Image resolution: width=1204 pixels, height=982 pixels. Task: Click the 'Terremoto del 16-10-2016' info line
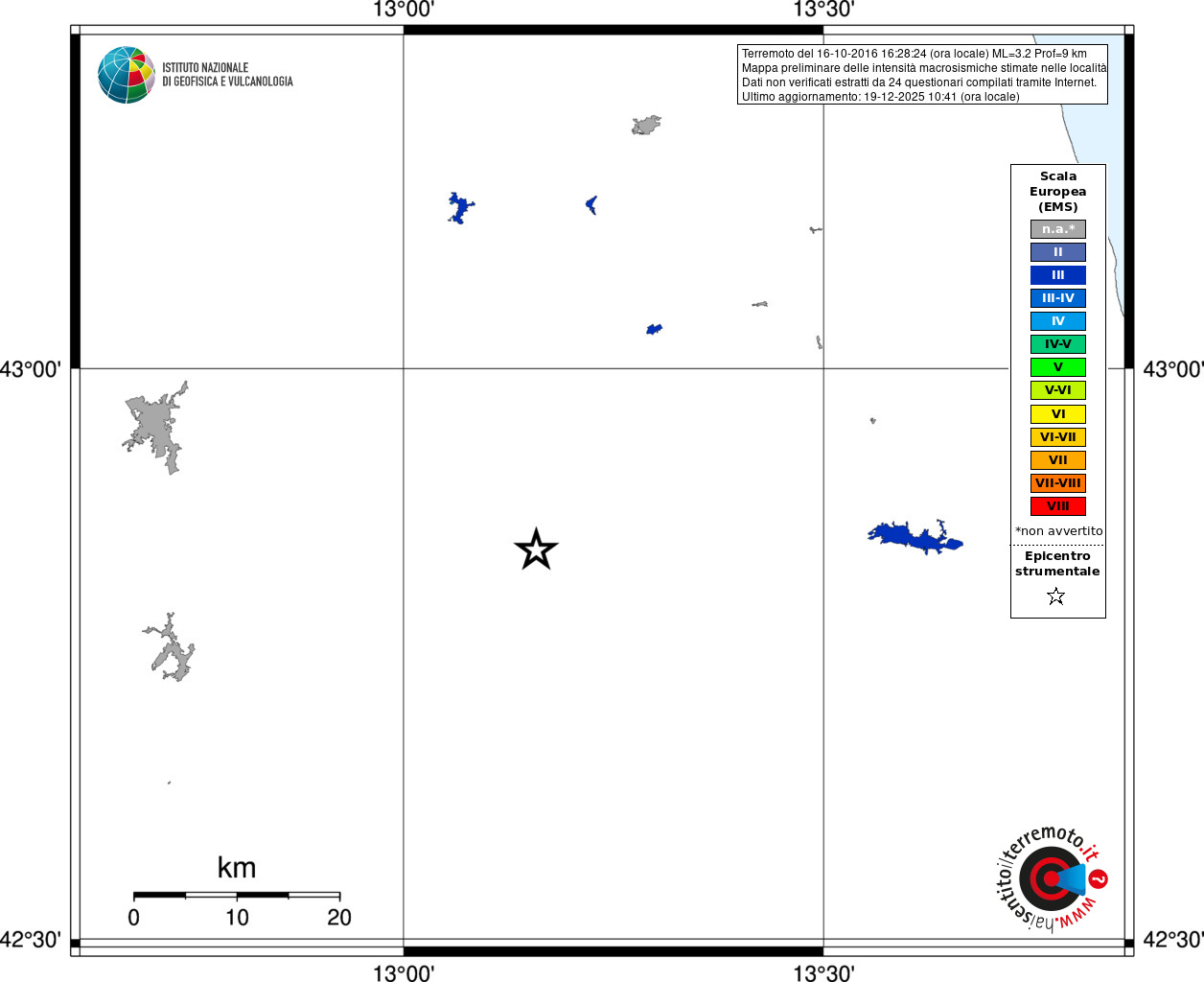click(x=914, y=54)
